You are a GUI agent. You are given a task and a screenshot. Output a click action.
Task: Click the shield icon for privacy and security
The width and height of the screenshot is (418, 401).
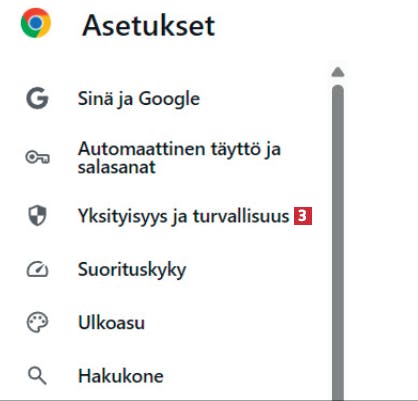click(37, 215)
